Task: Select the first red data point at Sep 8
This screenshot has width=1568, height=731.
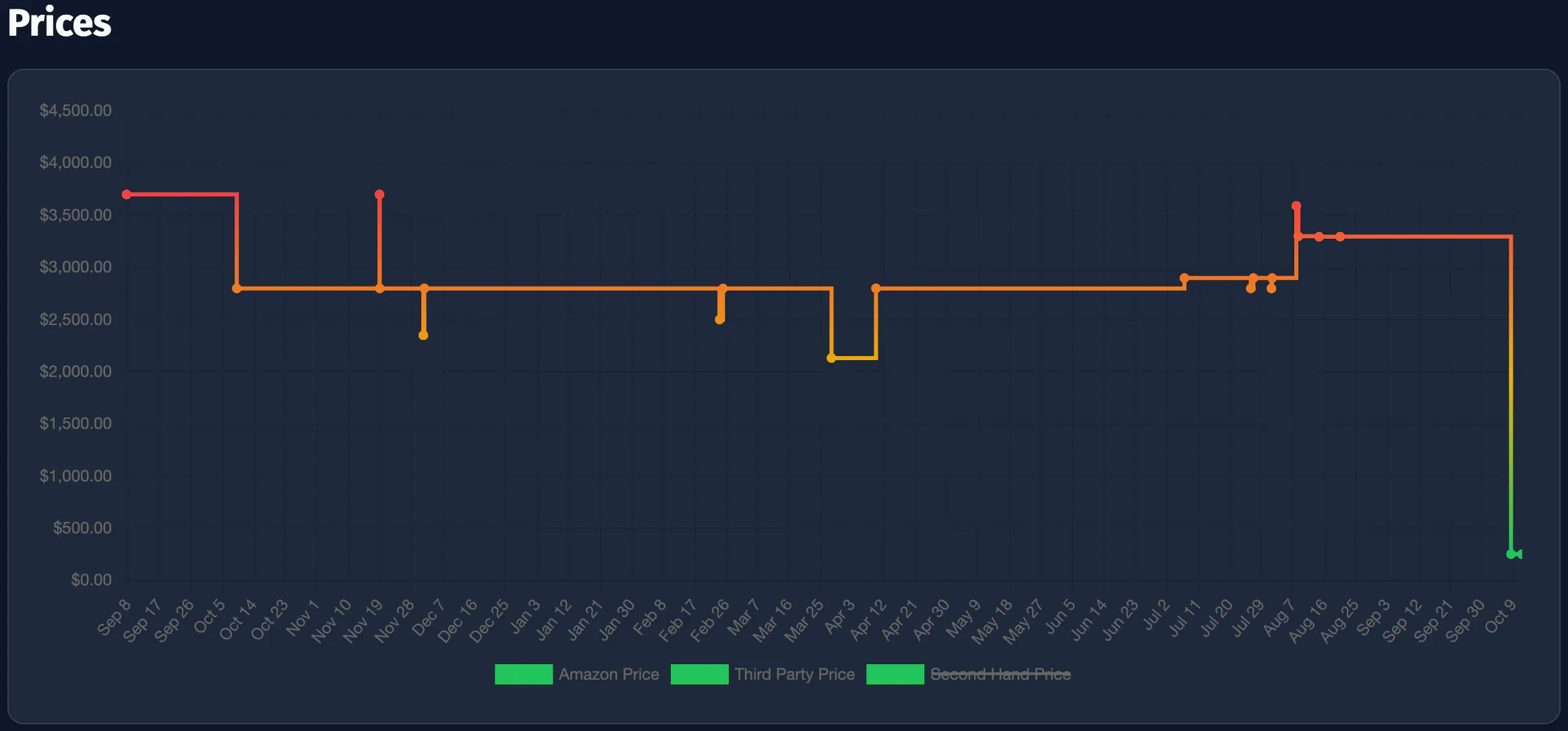Action: click(127, 194)
